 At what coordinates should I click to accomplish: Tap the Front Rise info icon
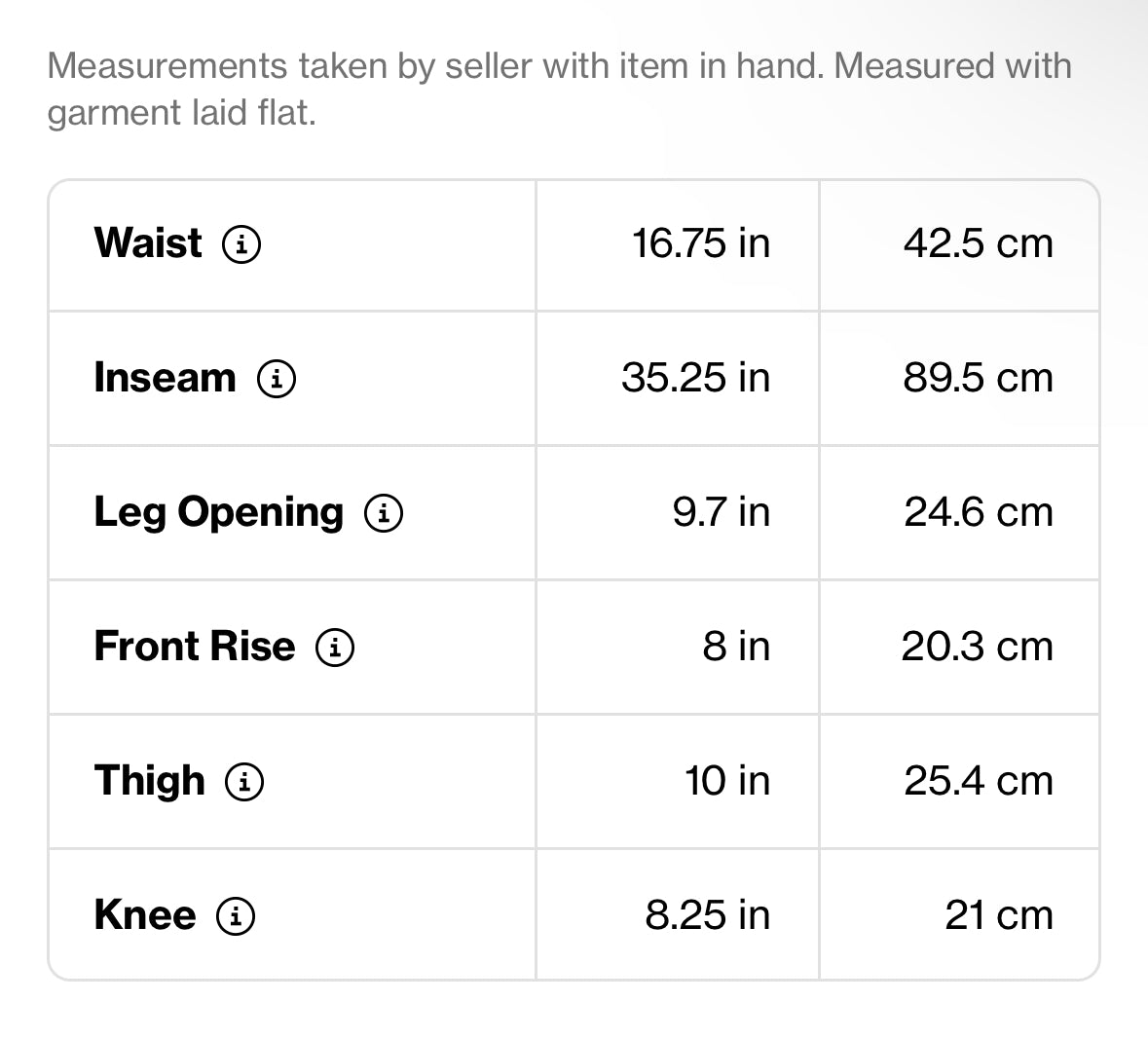click(335, 648)
